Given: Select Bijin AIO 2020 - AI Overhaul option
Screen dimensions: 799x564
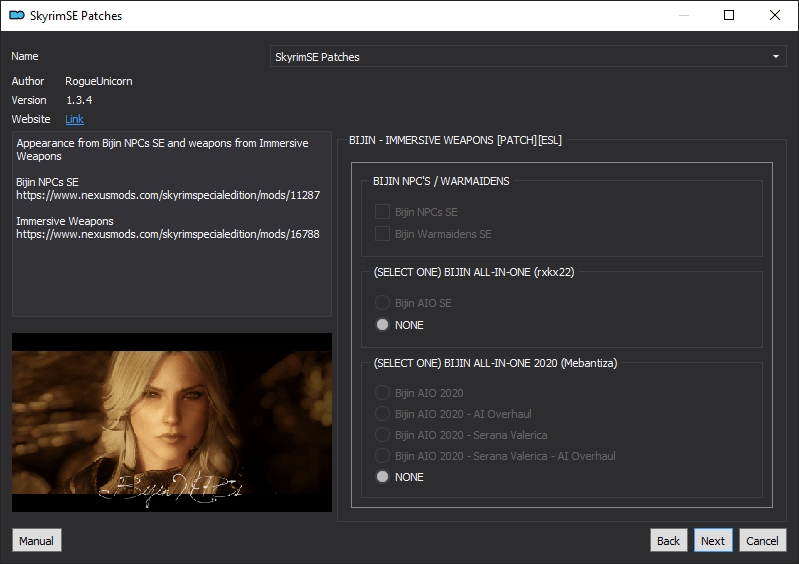Looking at the screenshot, I should click(x=382, y=414).
